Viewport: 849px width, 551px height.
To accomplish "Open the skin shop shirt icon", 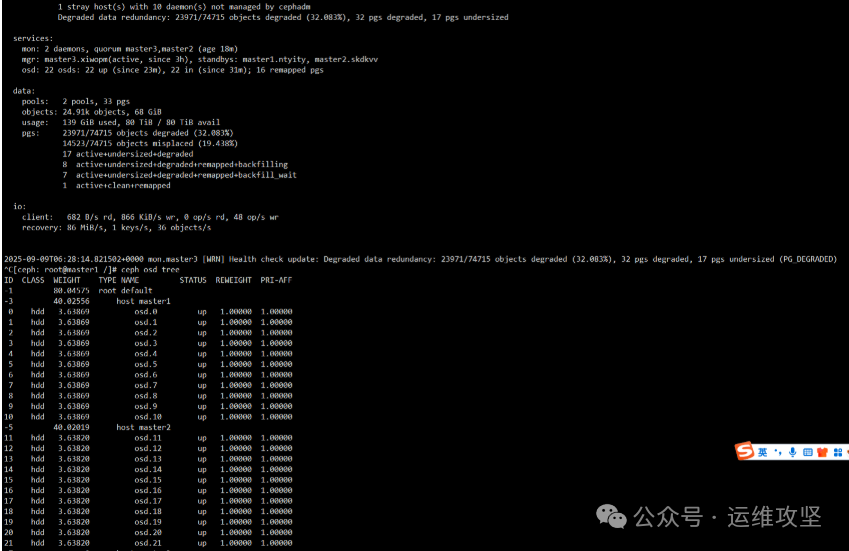I will click(822, 452).
